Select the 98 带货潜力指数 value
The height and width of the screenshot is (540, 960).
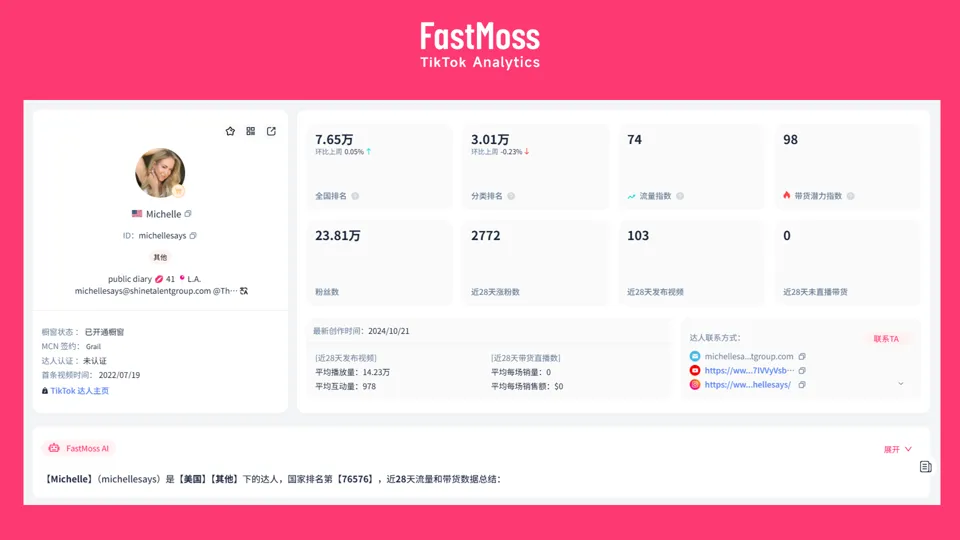[790, 140]
